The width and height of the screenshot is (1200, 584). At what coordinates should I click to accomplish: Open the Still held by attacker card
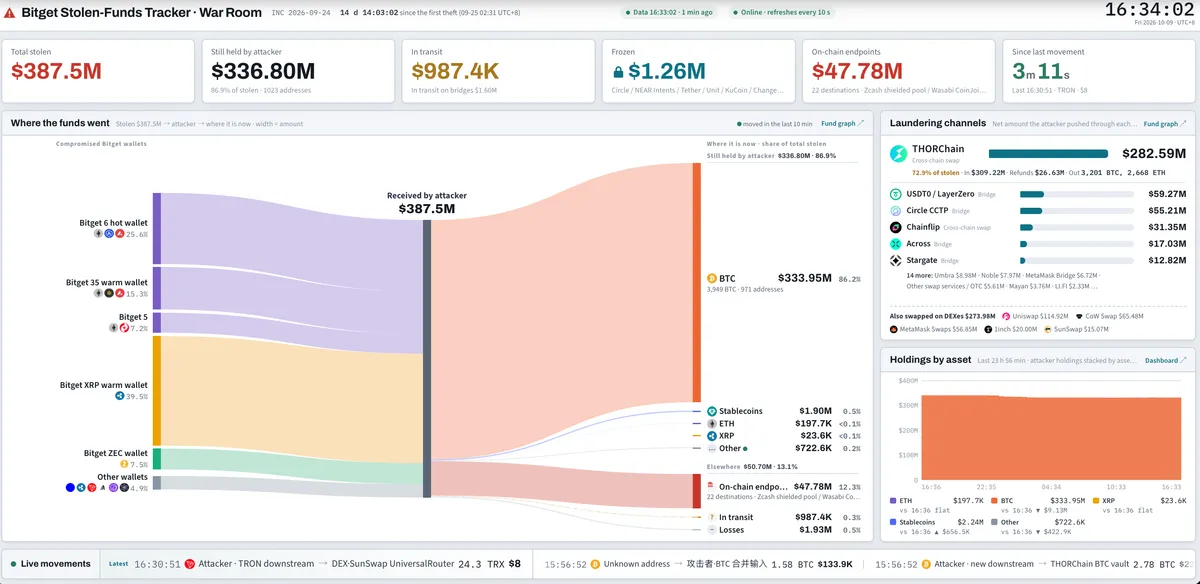click(299, 70)
